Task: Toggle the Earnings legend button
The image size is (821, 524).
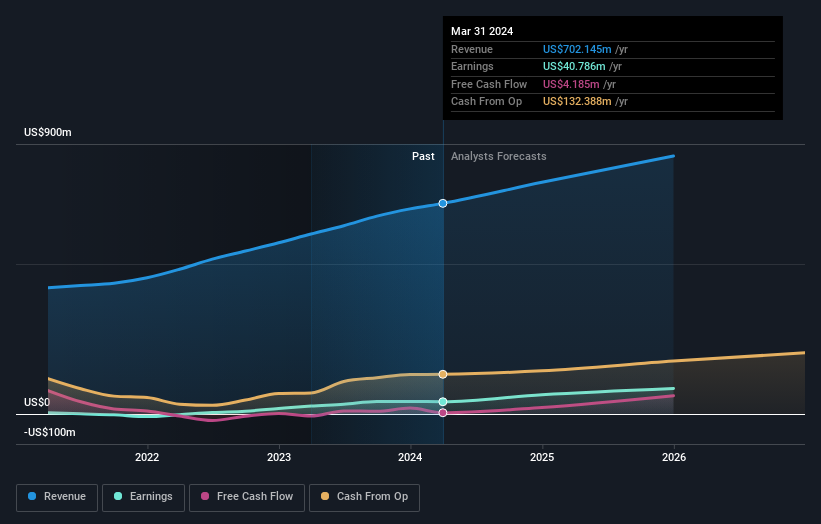Action: (143, 497)
